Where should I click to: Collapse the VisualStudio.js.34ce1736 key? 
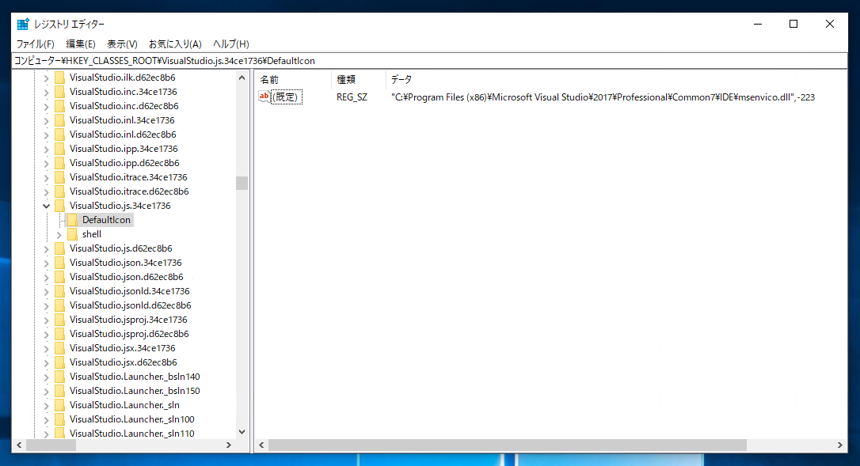(46, 206)
